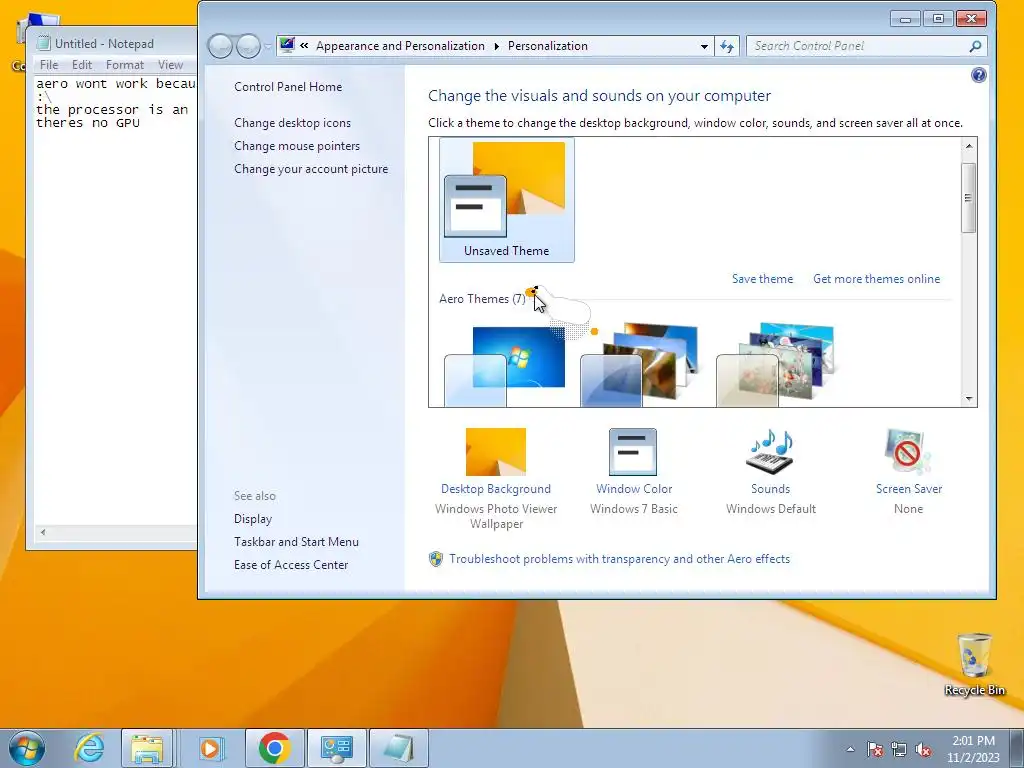This screenshot has width=1024, height=768.
Task: Open the View menu in Notepad
Action: point(170,65)
